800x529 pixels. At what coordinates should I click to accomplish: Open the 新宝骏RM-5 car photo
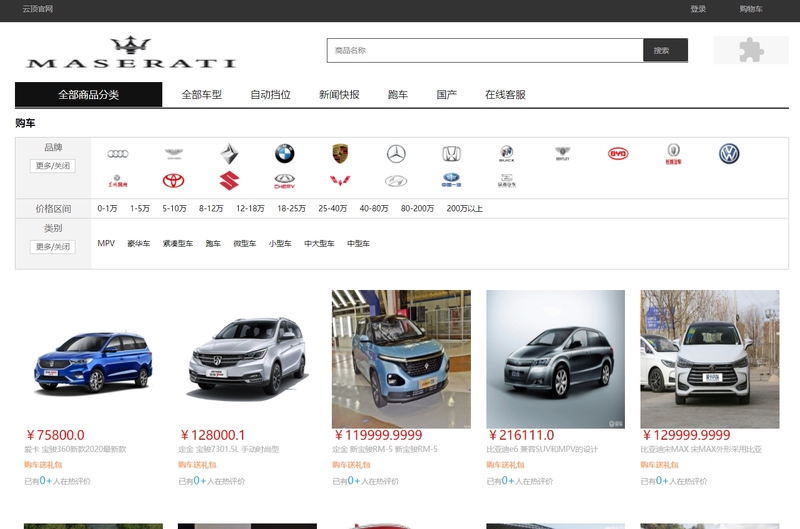click(x=401, y=359)
